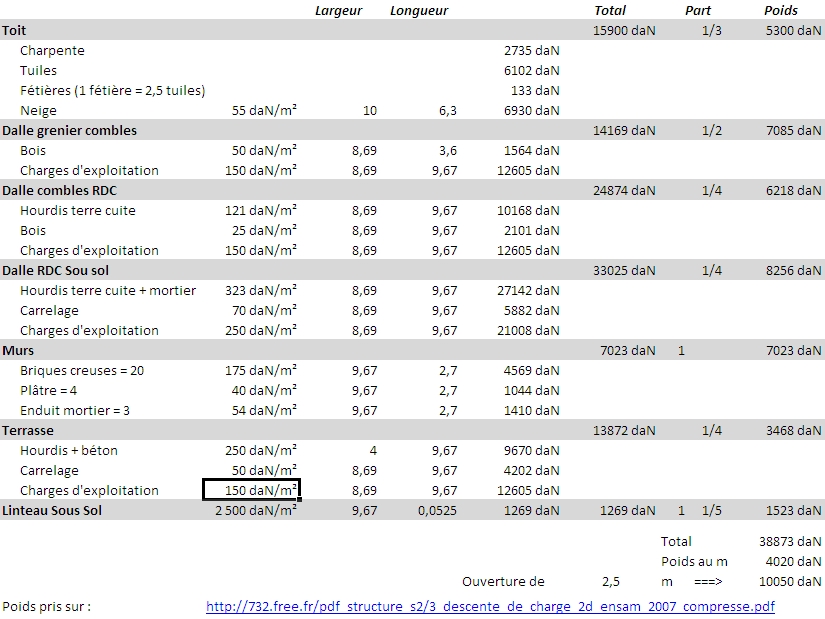Image resolution: width=825 pixels, height=619 pixels.
Task: Select the 1523 daN poids cell
Action: 793,511
